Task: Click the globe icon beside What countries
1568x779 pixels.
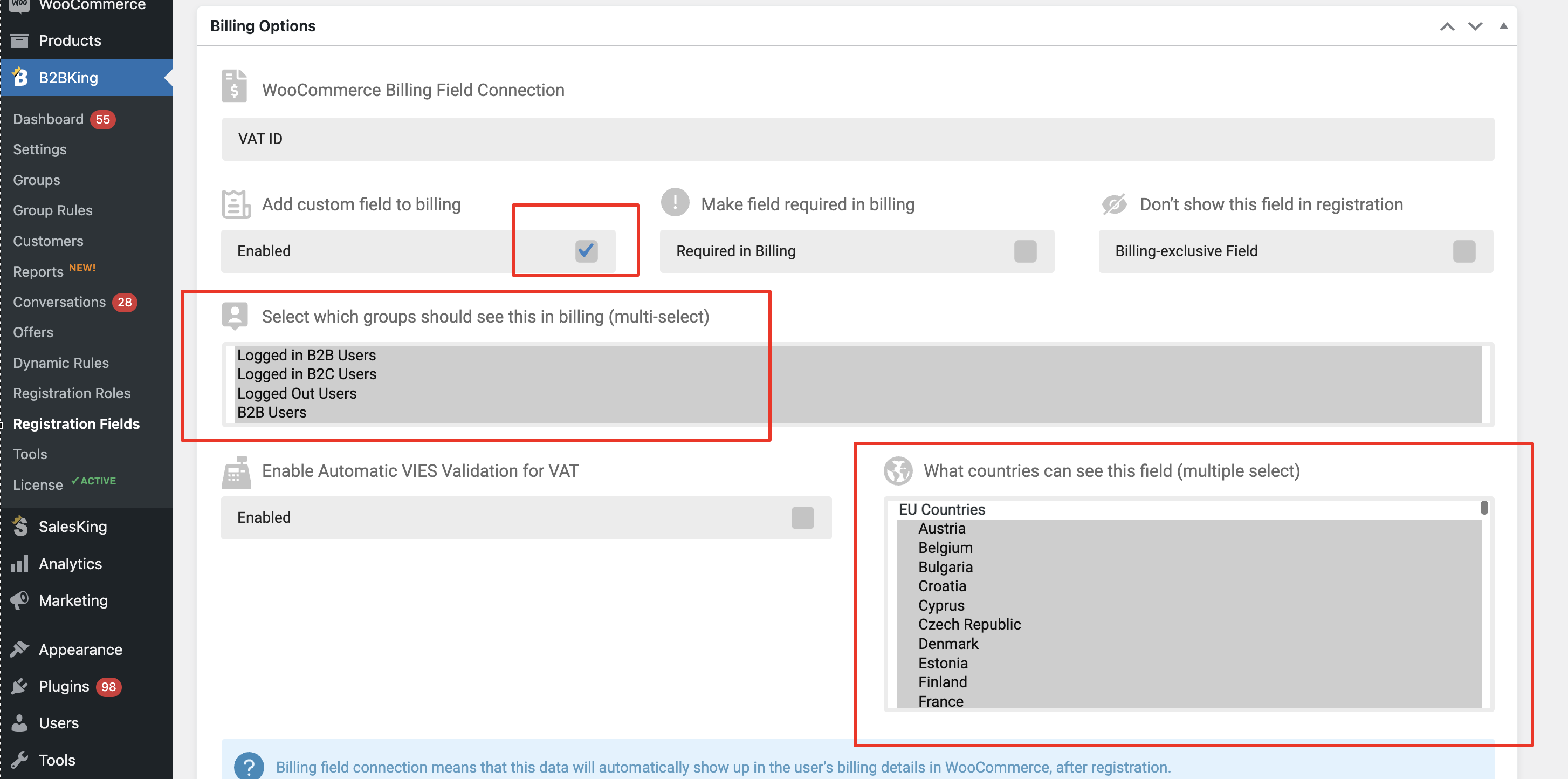Action: click(898, 471)
